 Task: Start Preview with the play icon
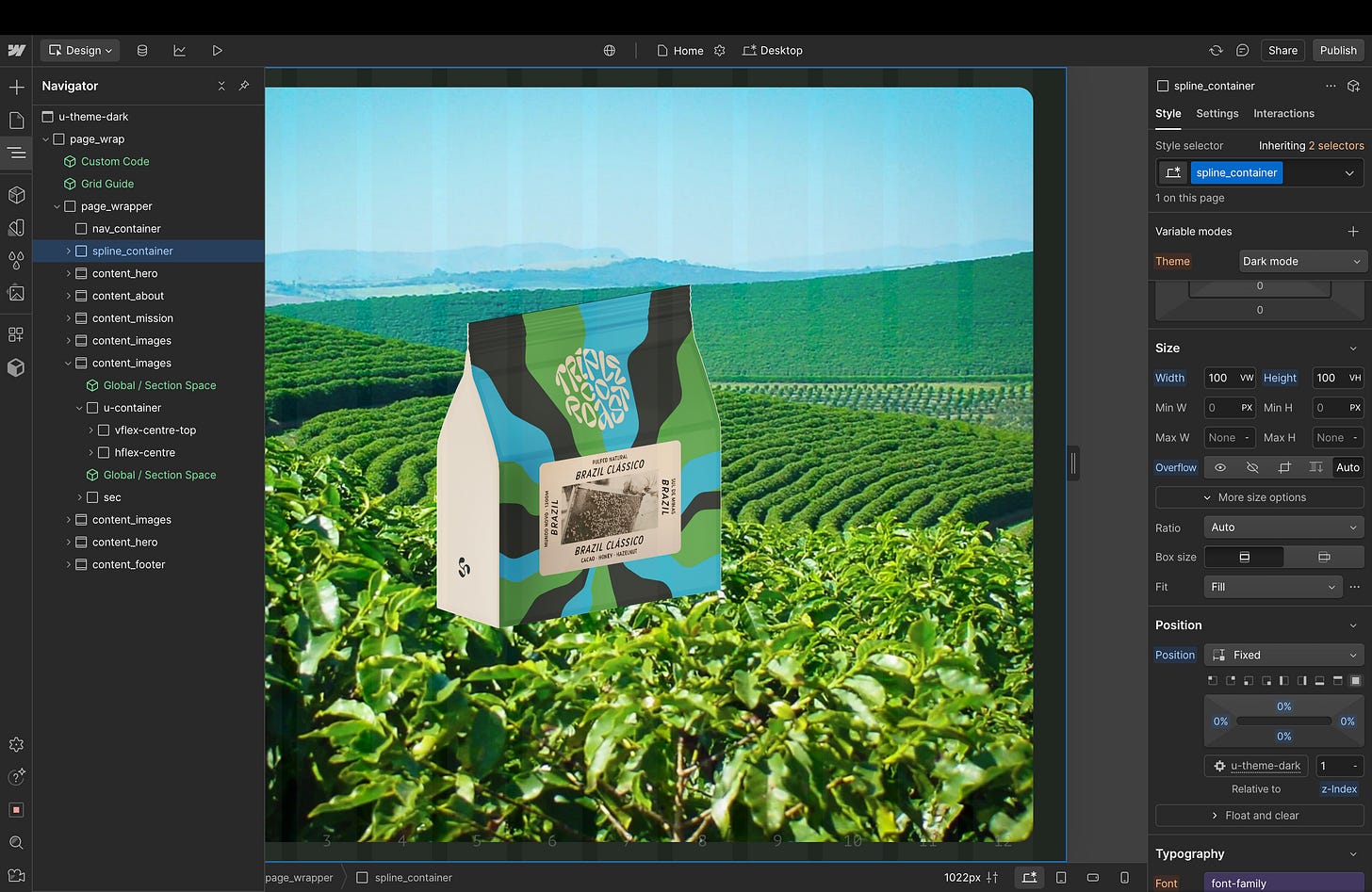pos(218,50)
